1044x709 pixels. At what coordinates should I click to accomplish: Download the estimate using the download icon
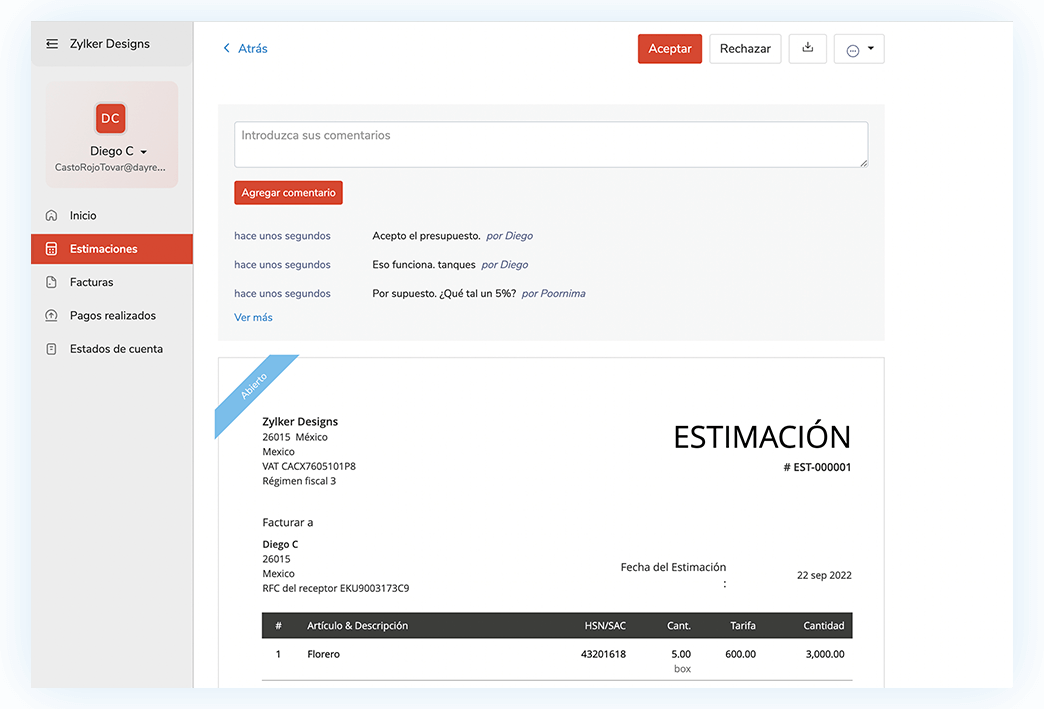(x=807, y=48)
